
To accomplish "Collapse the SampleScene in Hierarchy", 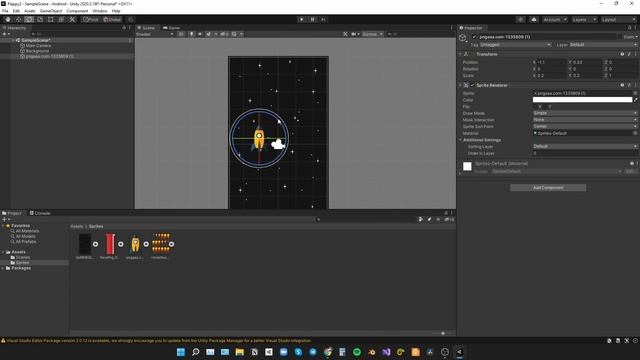I will tap(13, 40).
